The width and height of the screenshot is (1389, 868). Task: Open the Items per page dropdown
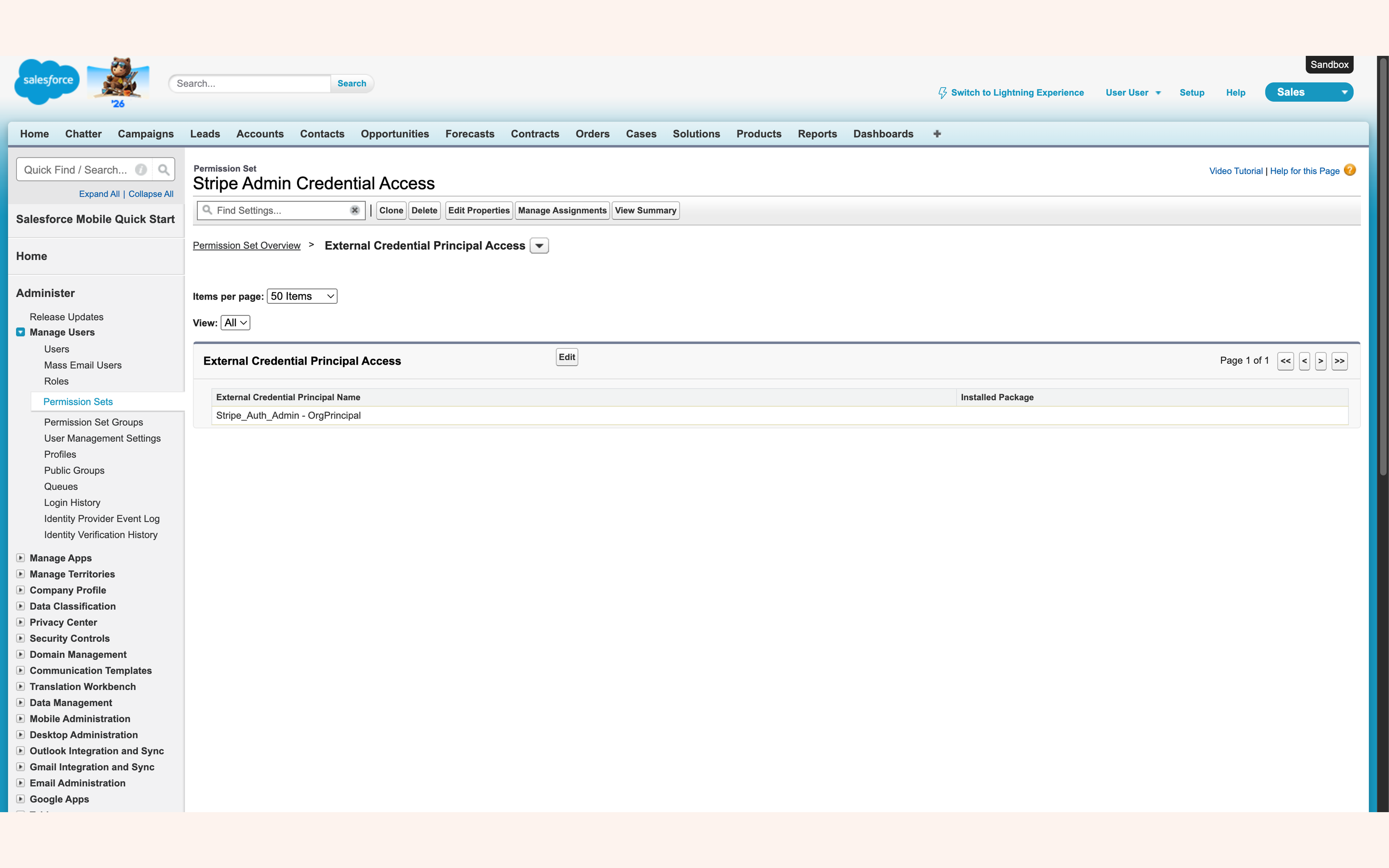click(x=302, y=296)
